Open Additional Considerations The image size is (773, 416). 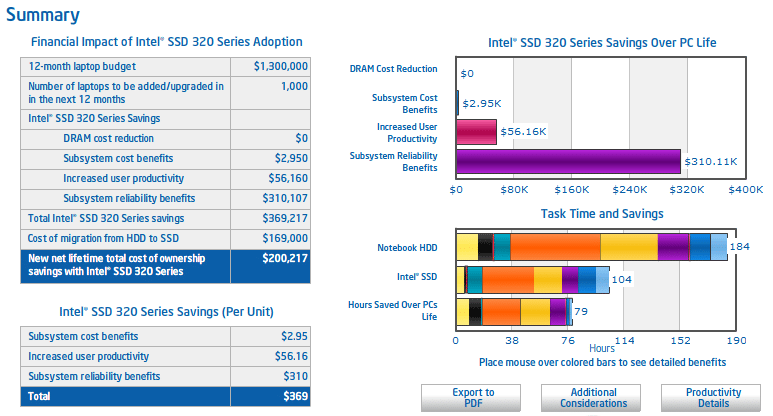coord(591,398)
